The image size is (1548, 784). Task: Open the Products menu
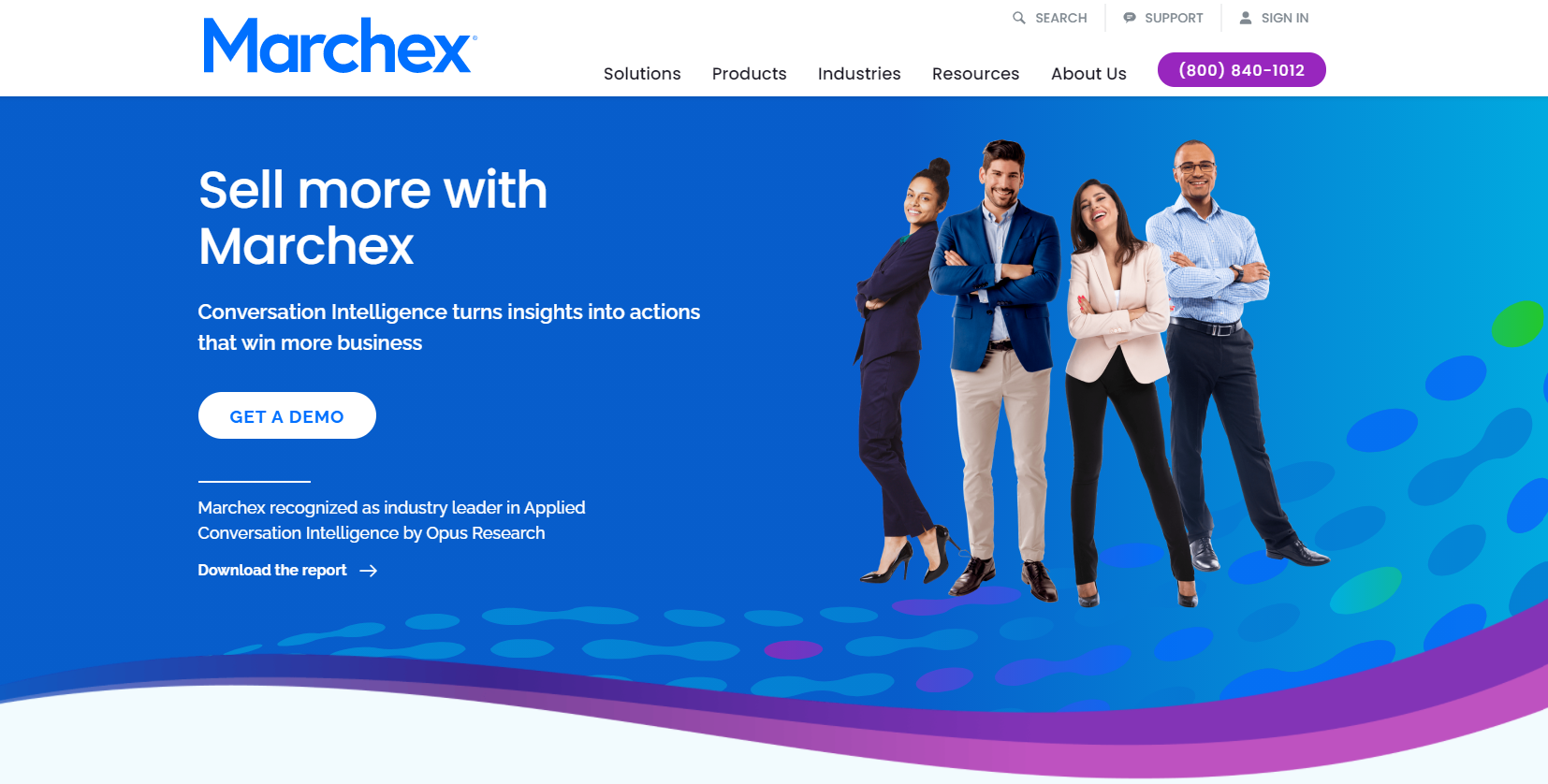point(749,73)
